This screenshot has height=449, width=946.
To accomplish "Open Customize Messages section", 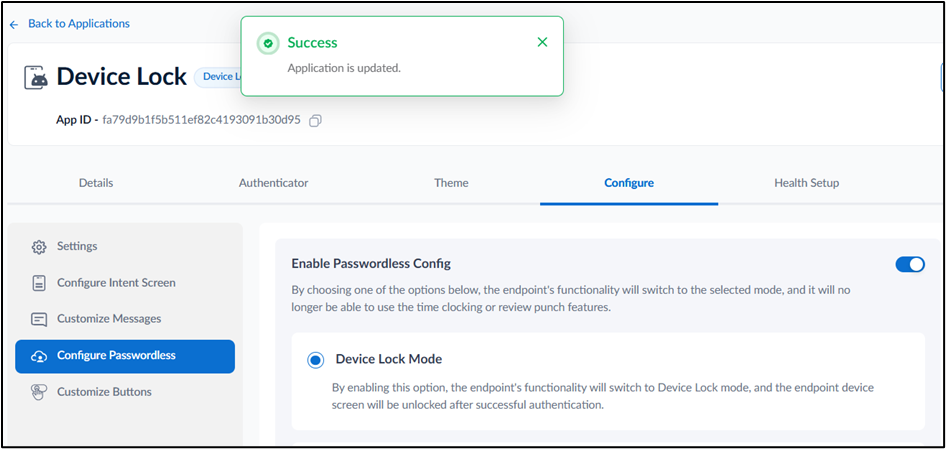I will click(109, 319).
